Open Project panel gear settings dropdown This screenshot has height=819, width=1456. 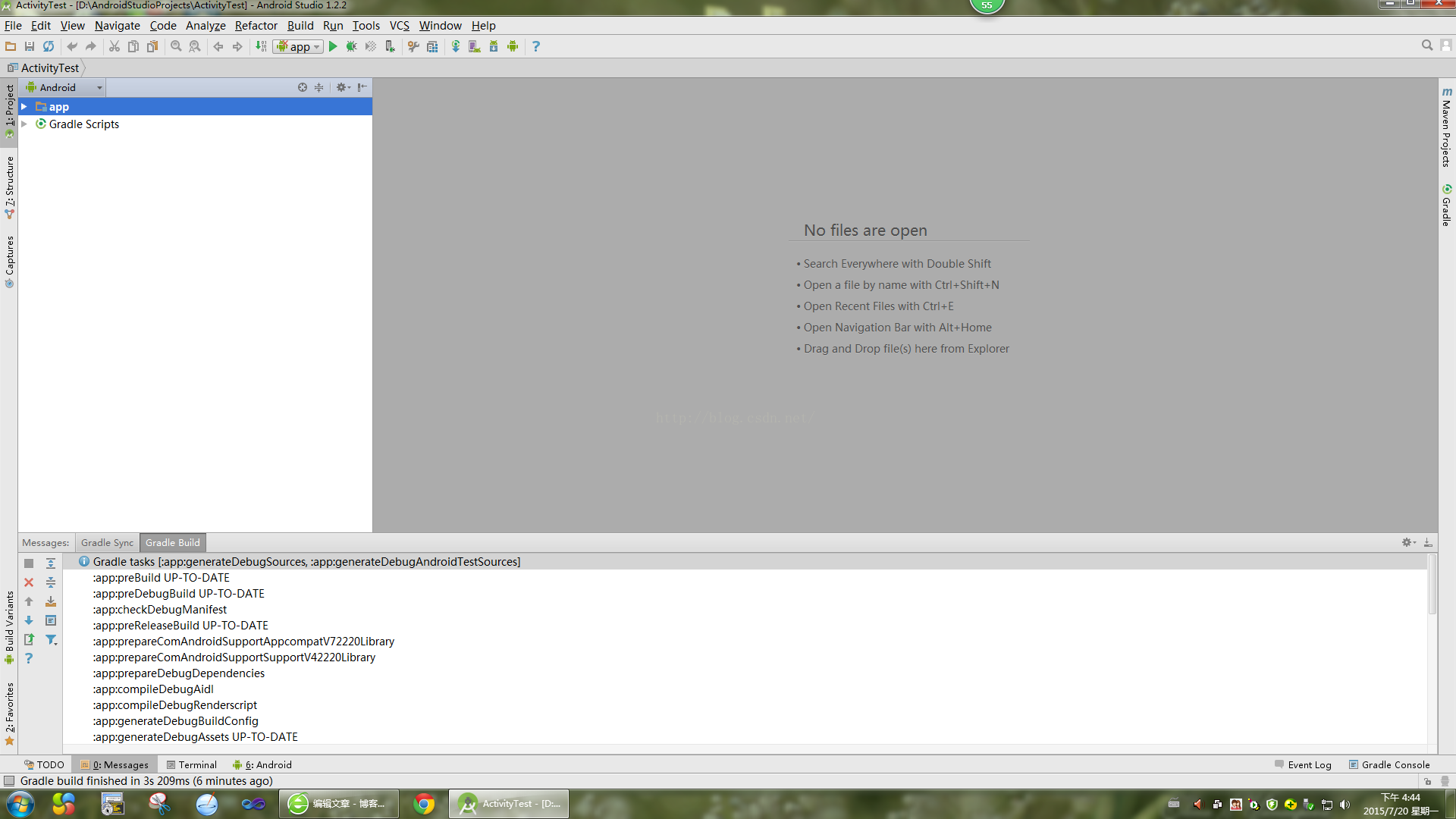coord(344,87)
